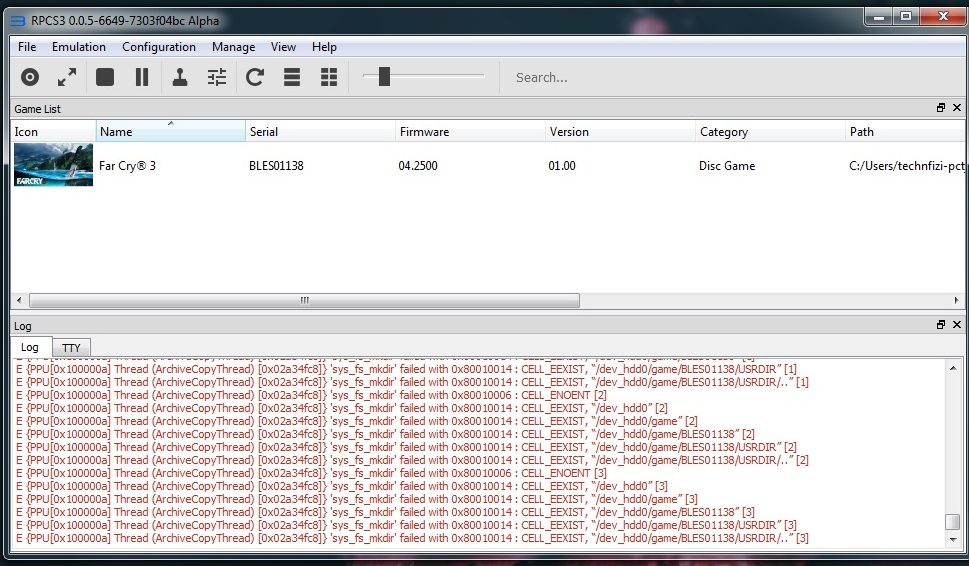Screen dimensions: 969x566
Task: Sort the game list by Serial column
Action: pyautogui.click(x=320, y=132)
